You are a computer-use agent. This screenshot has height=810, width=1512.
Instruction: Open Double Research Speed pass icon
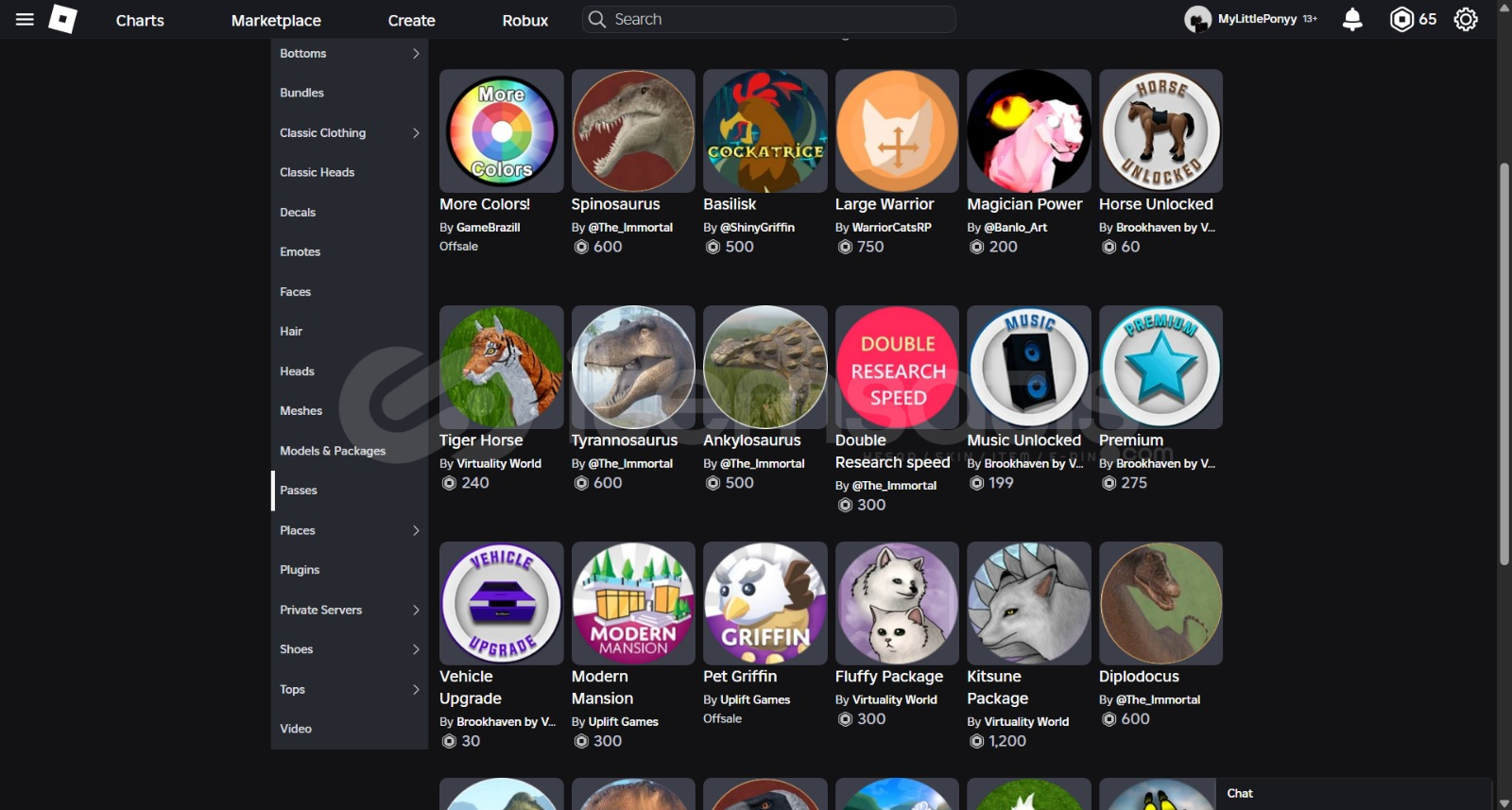(x=897, y=368)
